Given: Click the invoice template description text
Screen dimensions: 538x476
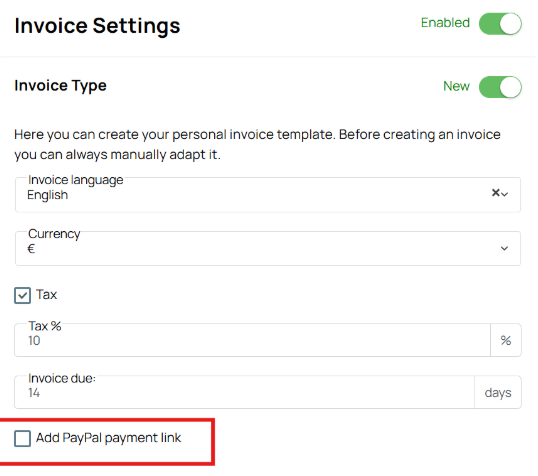Looking at the screenshot, I should 257,144.
